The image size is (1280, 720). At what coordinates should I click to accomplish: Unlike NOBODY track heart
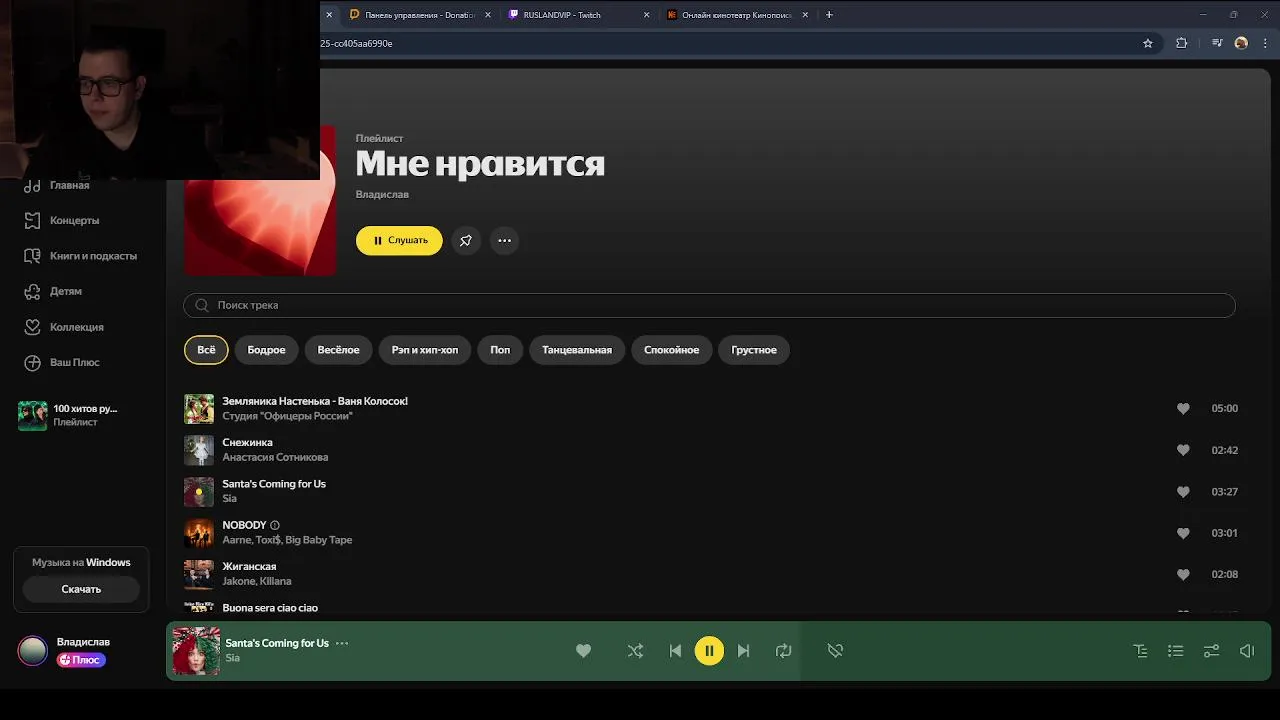pos(1183,533)
